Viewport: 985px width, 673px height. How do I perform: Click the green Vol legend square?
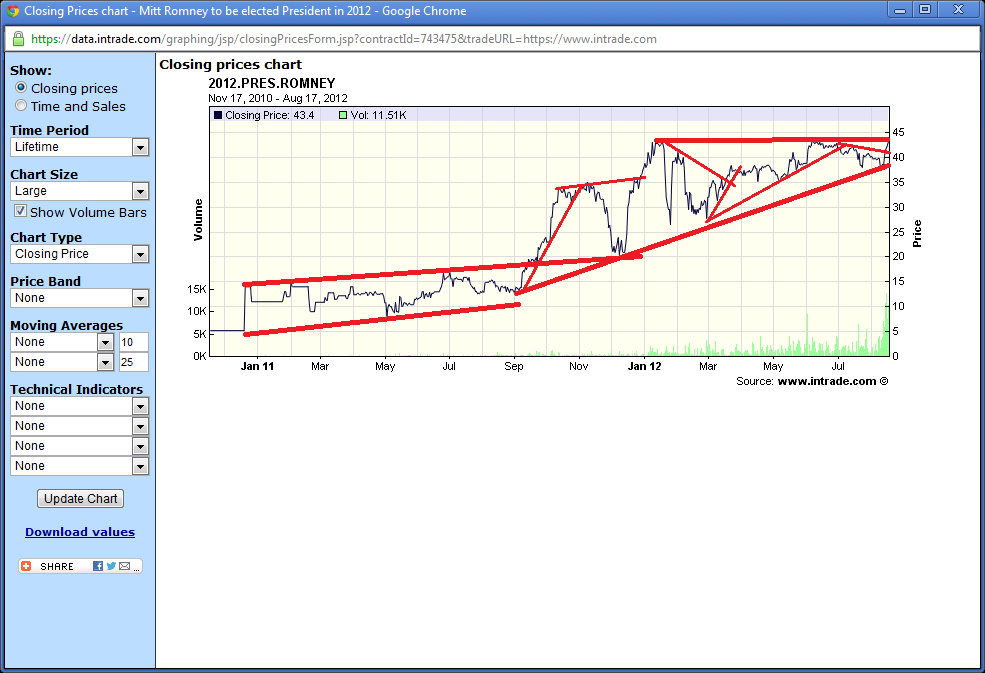click(x=342, y=115)
